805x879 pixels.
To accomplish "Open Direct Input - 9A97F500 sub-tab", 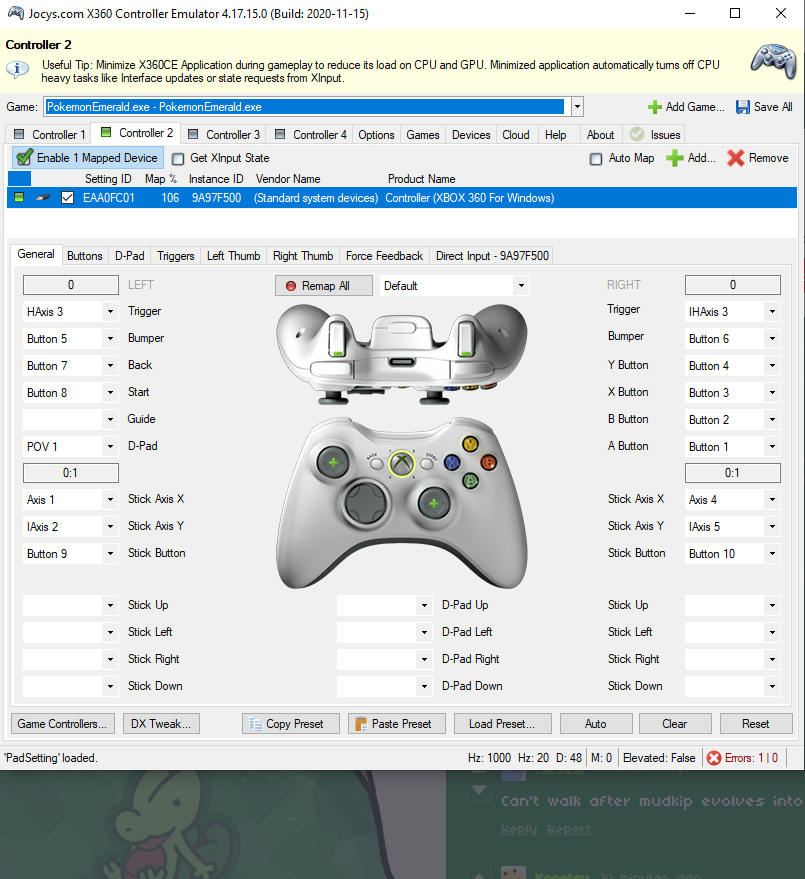I will 492,256.
